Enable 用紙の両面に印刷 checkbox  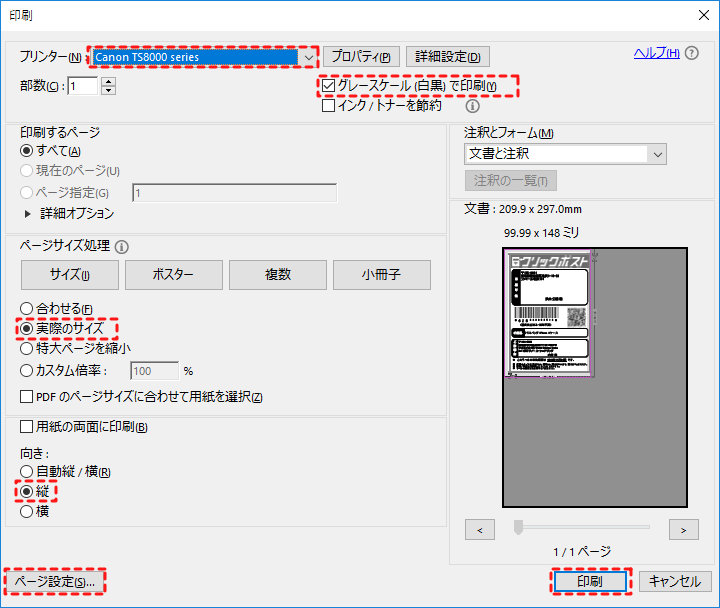tap(27, 427)
